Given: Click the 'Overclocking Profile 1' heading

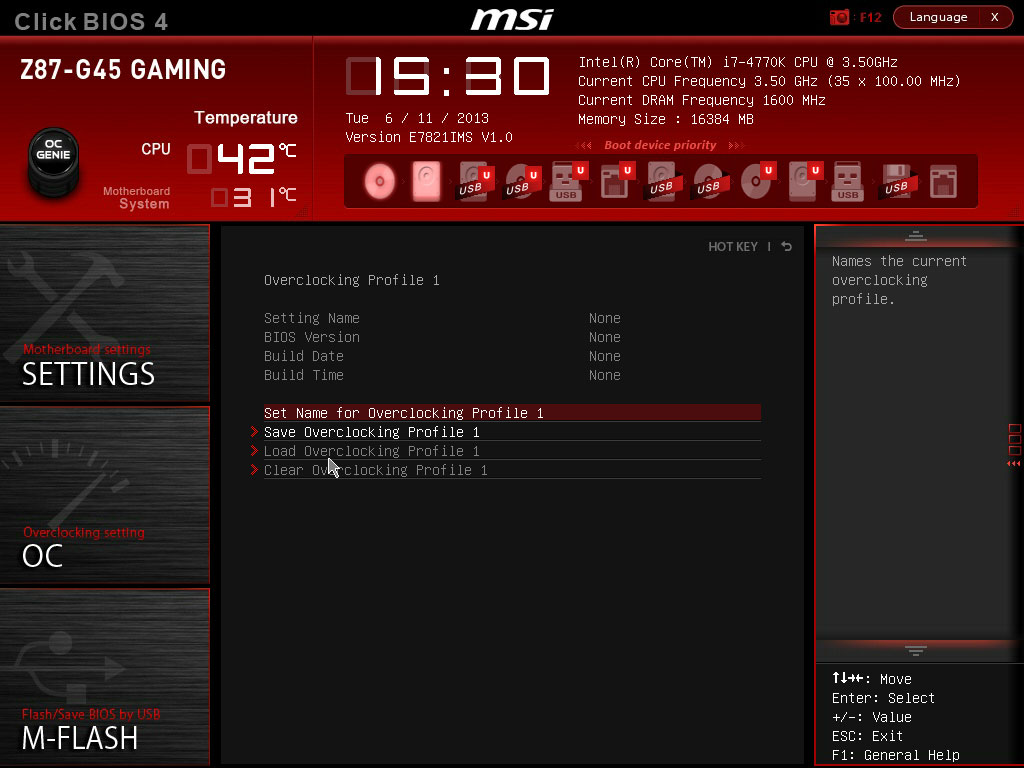Looking at the screenshot, I should pos(351,280).
